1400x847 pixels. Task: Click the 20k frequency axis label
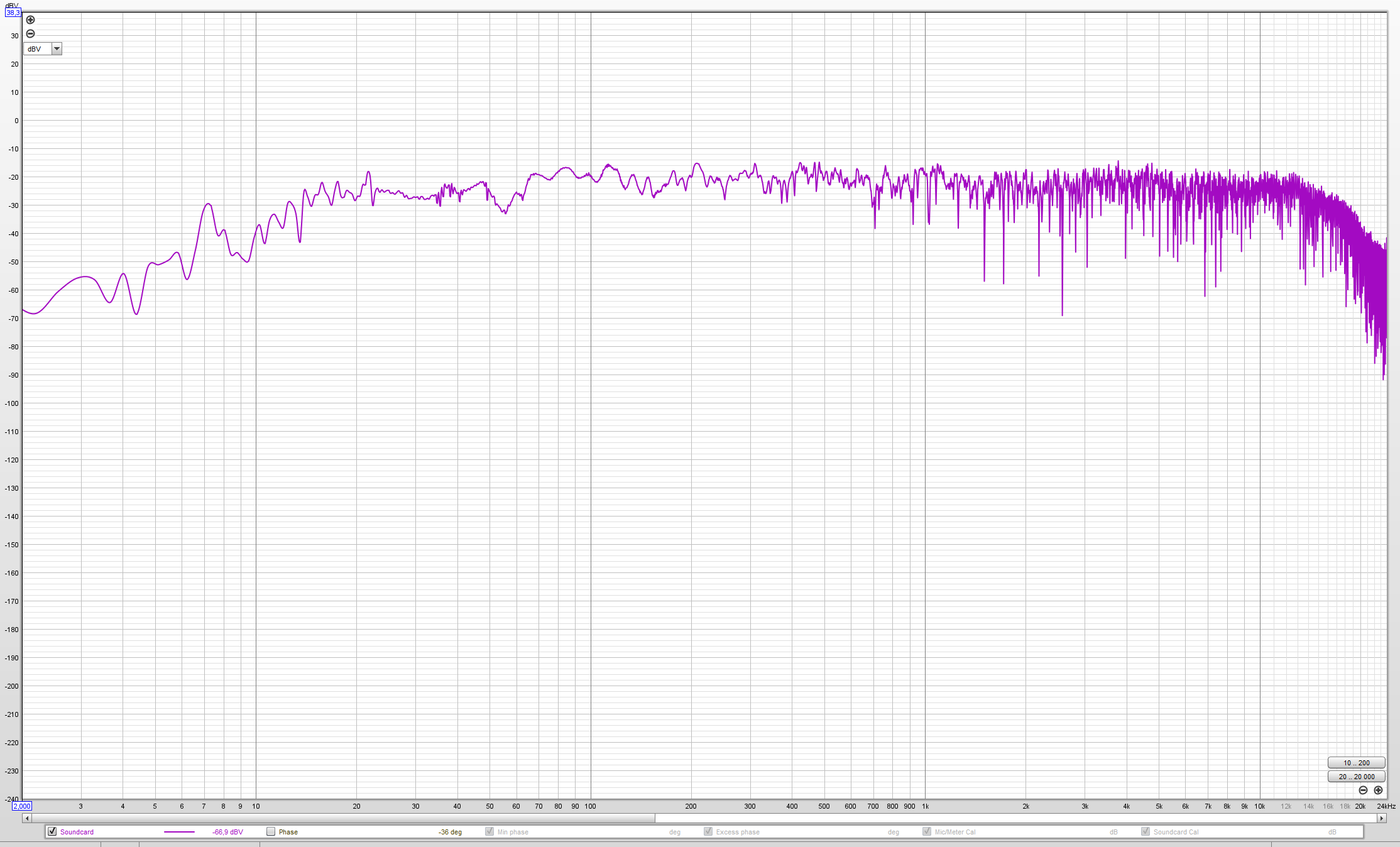click(x=1360, y=806)
